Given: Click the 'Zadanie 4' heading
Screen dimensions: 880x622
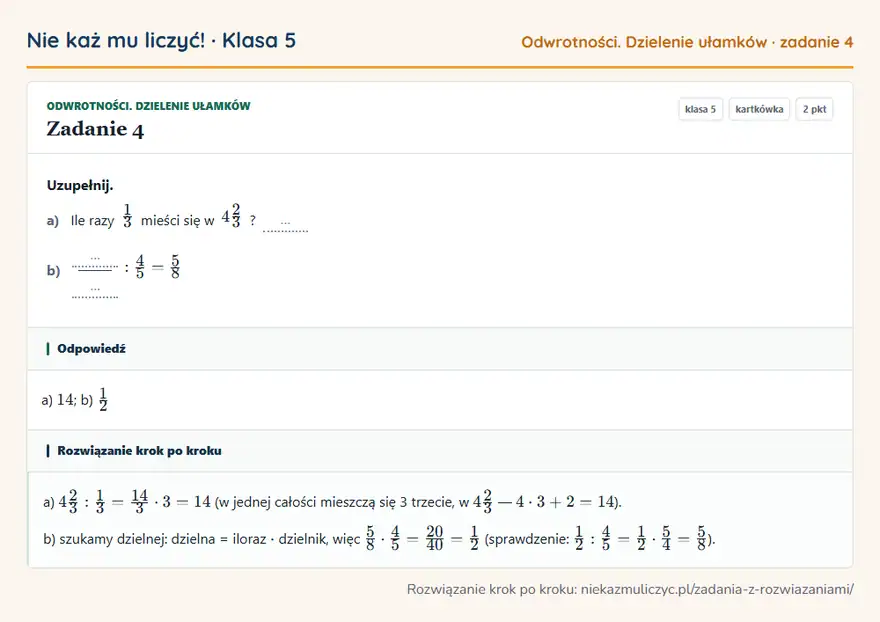Looking at the screenshot, I should 95,130.
